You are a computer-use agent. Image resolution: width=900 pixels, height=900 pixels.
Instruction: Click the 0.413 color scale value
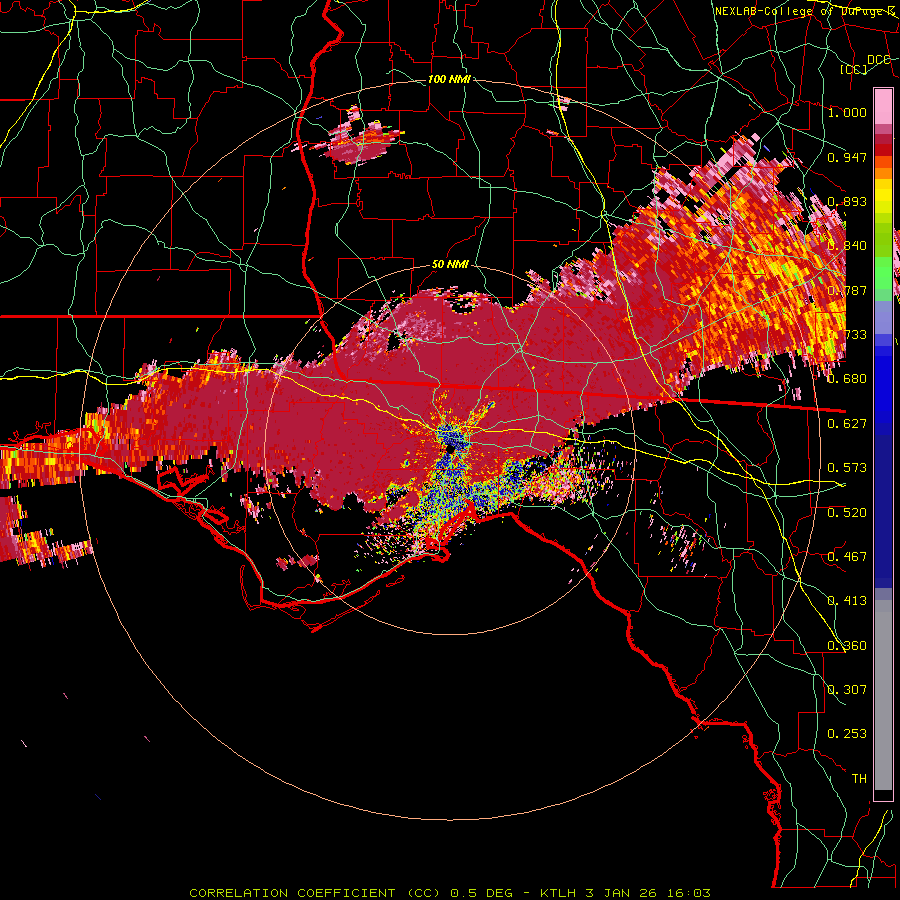coord(847,601)
